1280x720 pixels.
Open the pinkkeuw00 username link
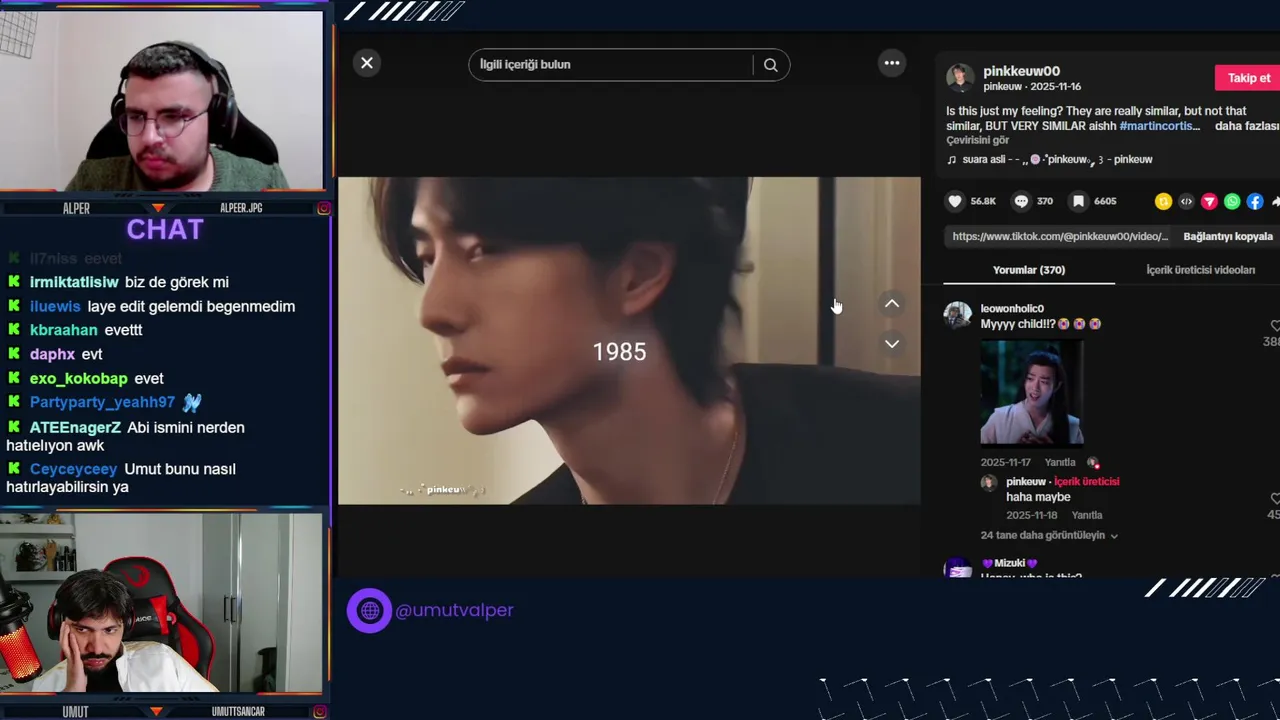tap(1021, 71)
